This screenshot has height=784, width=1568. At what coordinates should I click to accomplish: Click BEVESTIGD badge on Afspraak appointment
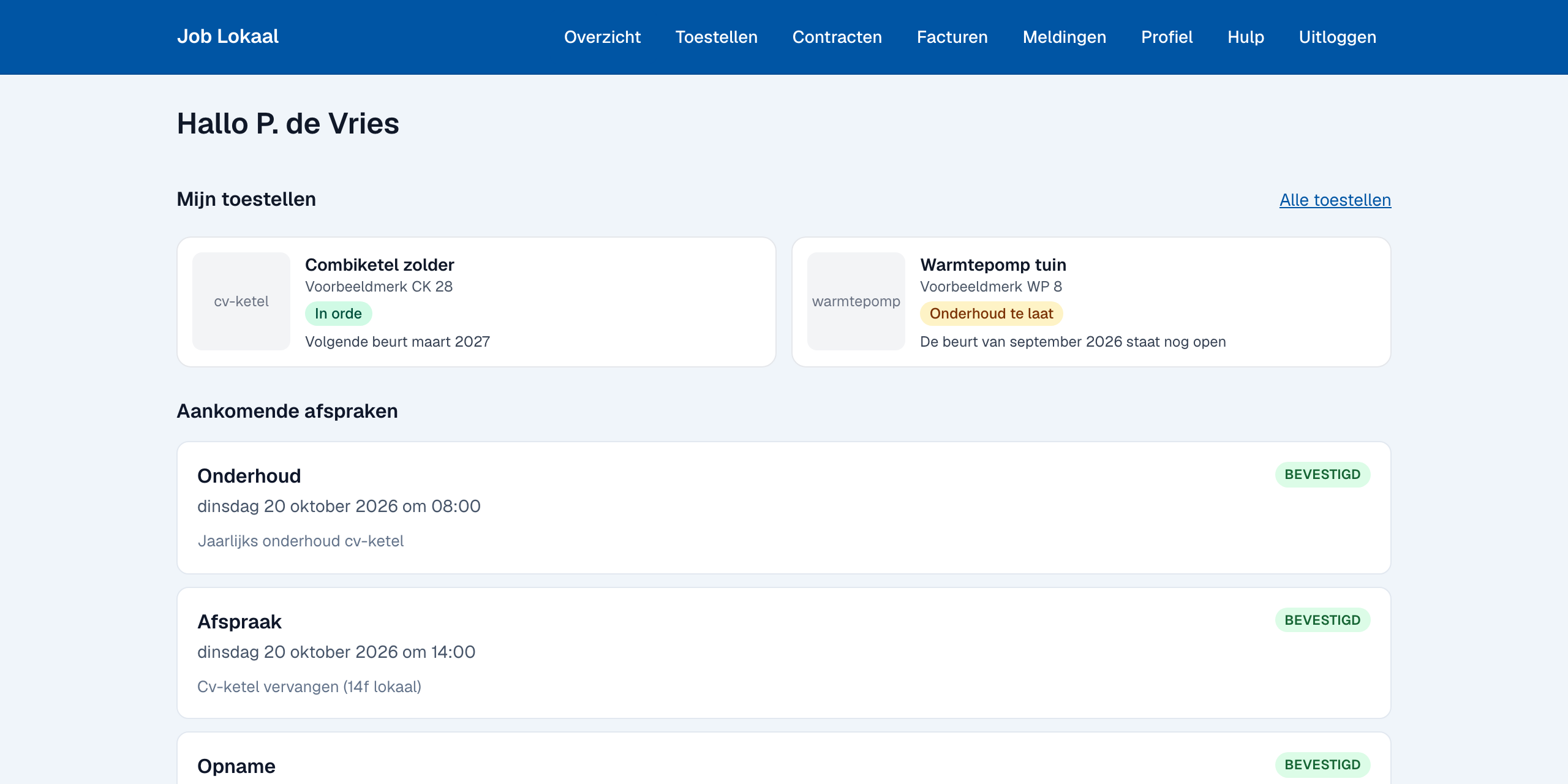click(1322, 620)
